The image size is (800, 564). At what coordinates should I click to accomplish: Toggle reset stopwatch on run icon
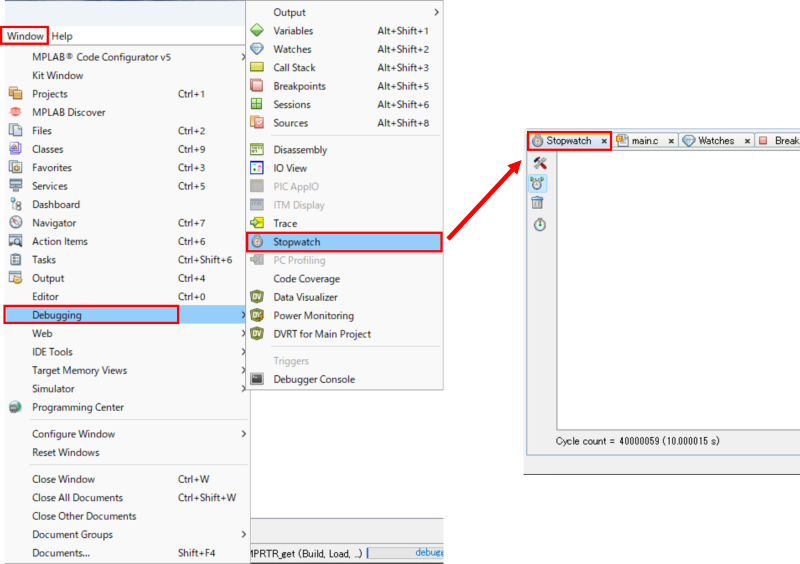click(x=540, y=183)
